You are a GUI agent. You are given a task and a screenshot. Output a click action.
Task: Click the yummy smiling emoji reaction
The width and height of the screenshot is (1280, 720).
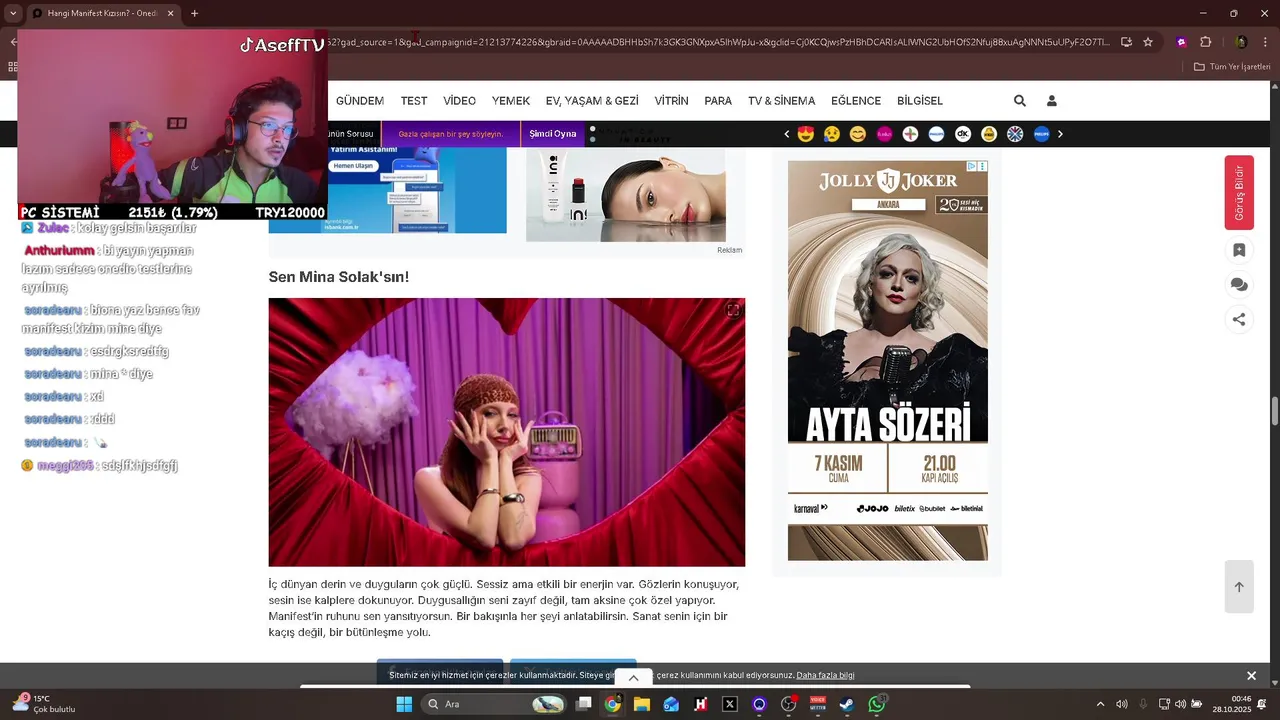coord(858,134)
